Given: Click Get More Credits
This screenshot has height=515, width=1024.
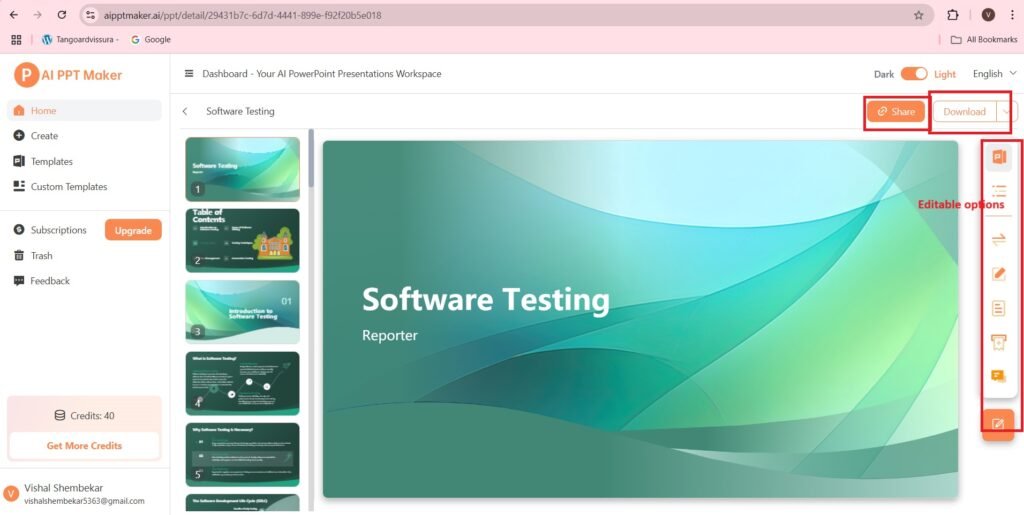Looking at the screenshot, I should pos(84,446).
